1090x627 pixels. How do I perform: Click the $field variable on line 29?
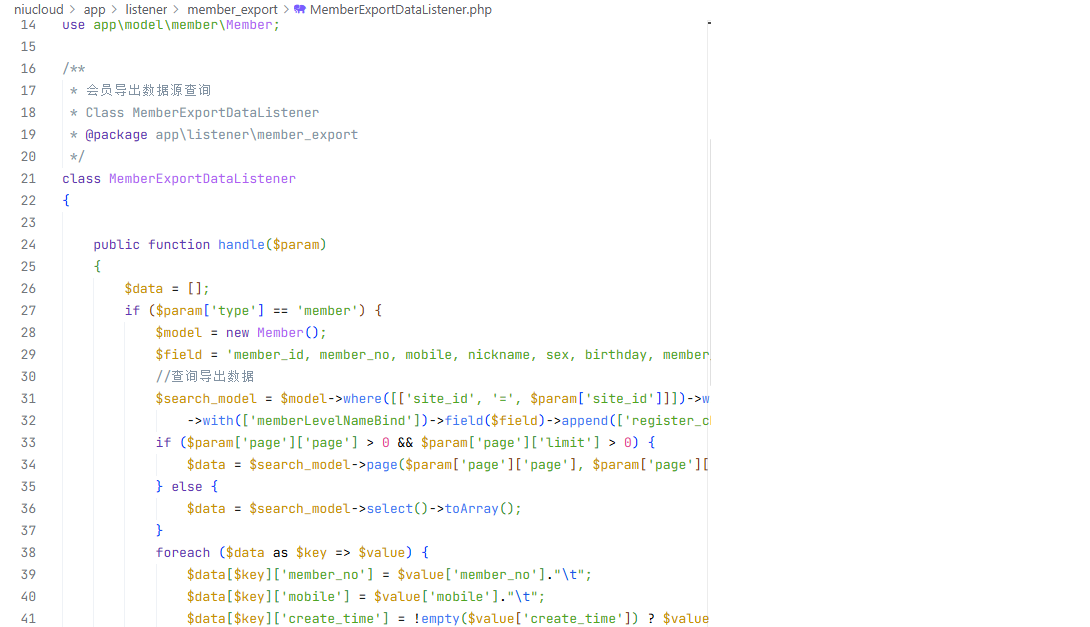[179, 355]
